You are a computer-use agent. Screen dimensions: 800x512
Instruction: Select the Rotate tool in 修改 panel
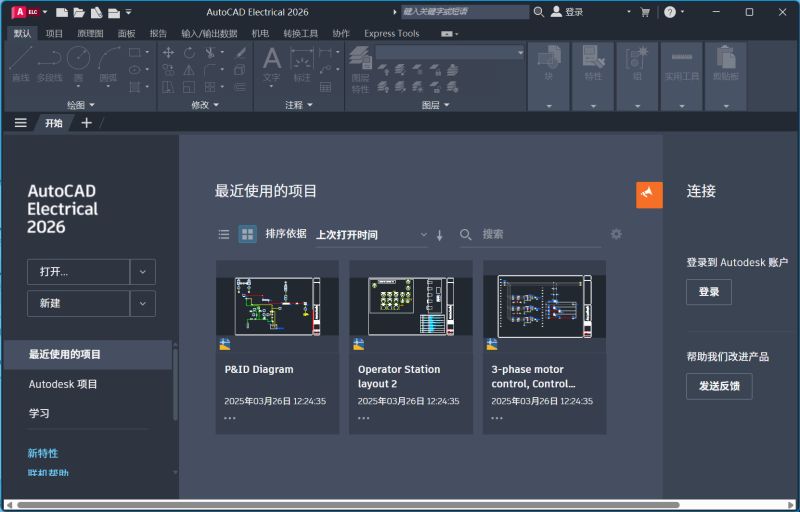[x=189, y=53]
